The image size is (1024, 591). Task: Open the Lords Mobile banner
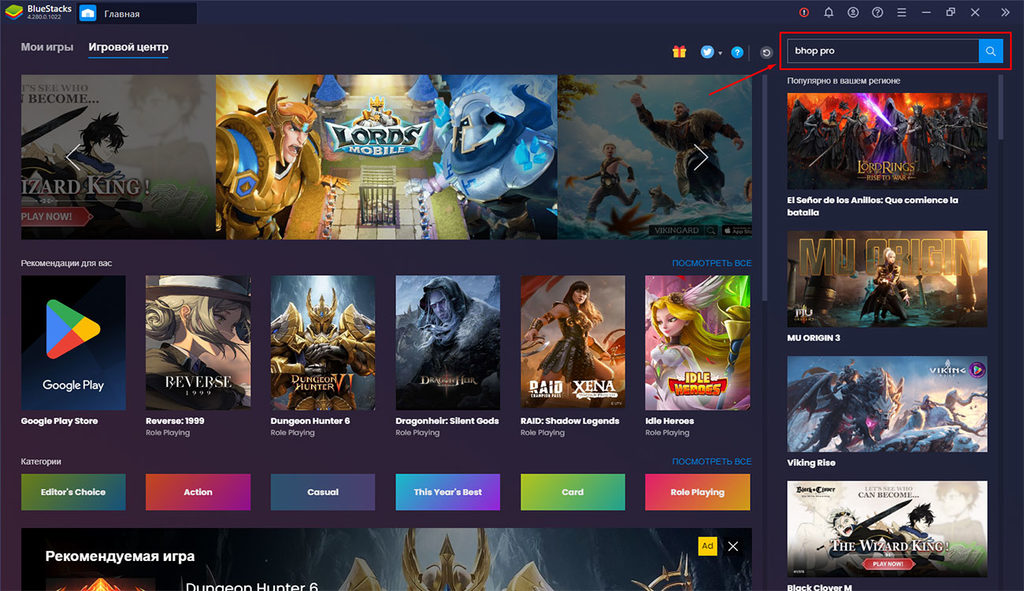point(387,157)
